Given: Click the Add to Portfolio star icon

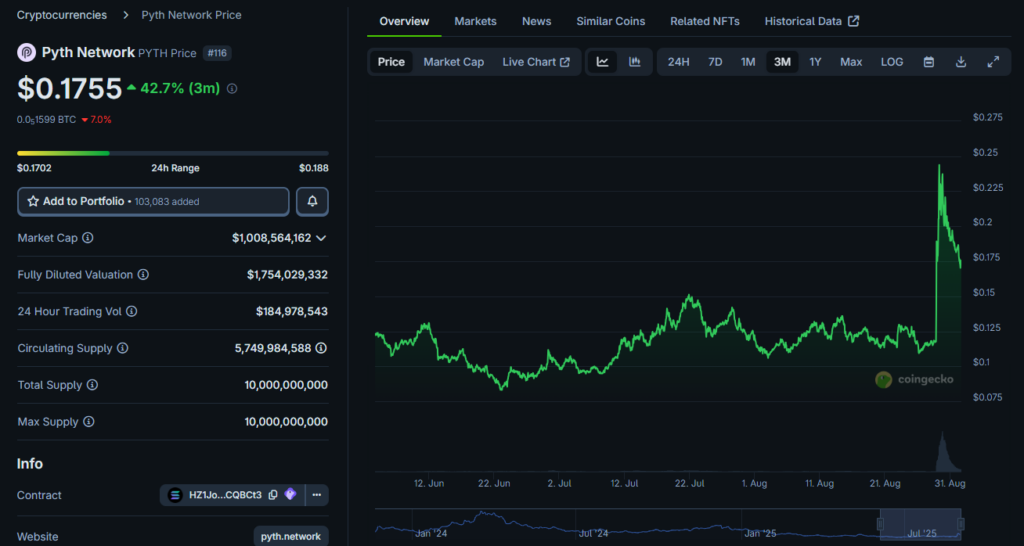Looking at the screenshot, I should [33, 201].
